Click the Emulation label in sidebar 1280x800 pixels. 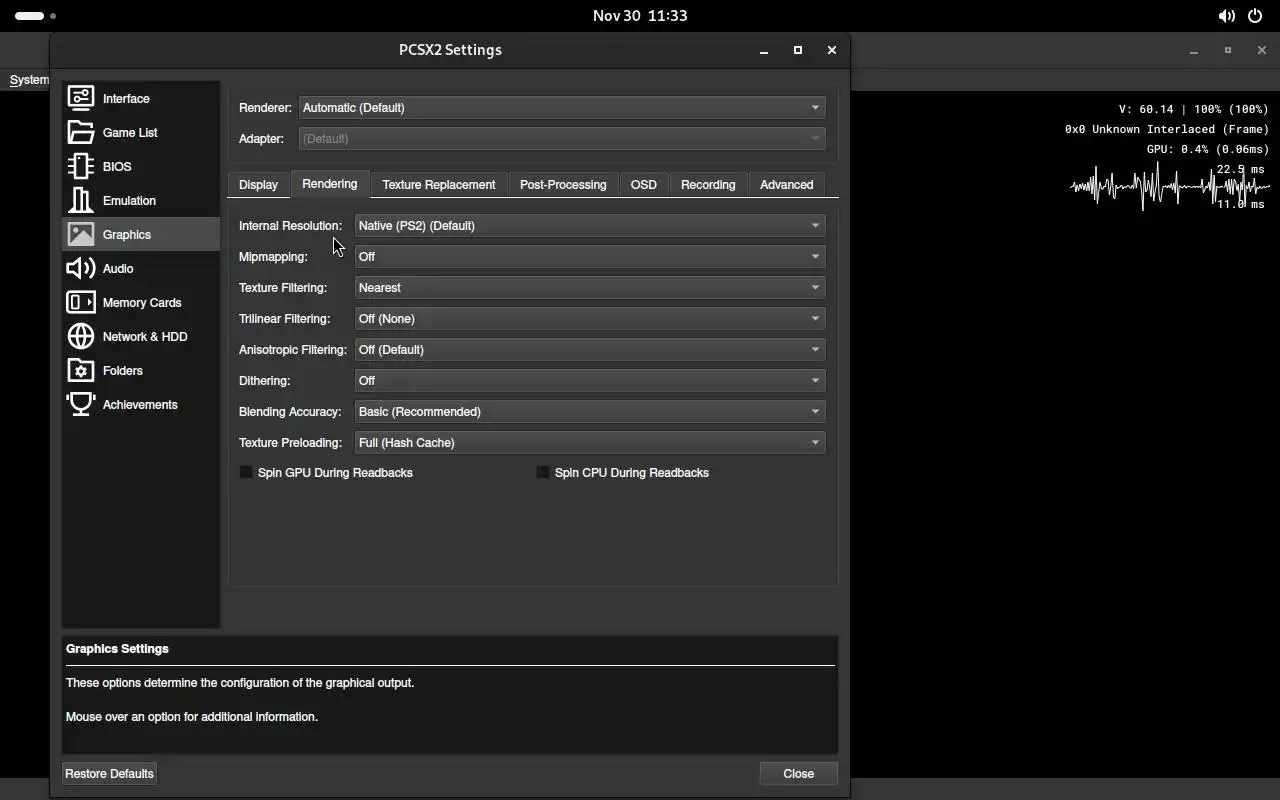129,200
